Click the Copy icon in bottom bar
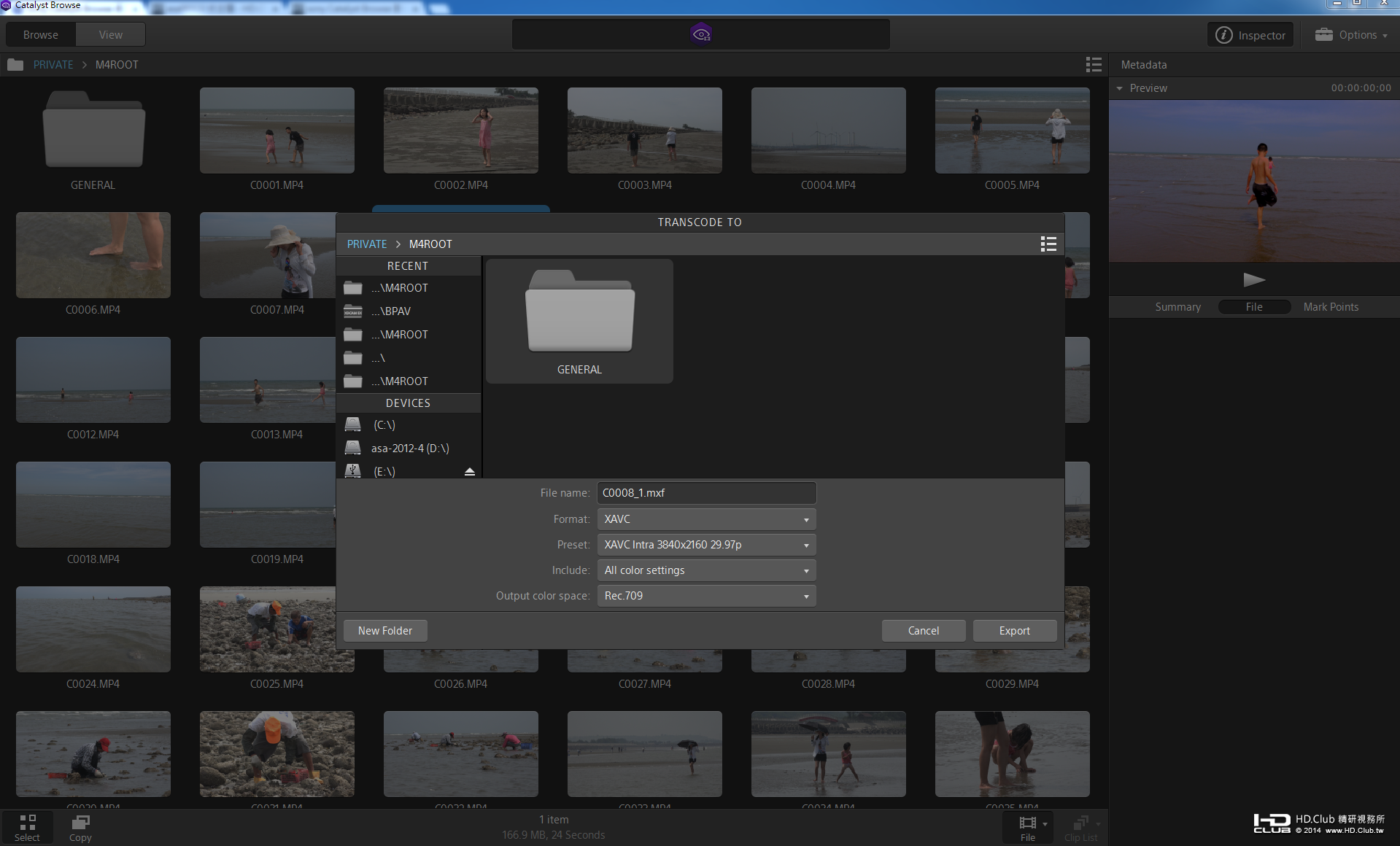1400x846 pixels. coord(80,828)
